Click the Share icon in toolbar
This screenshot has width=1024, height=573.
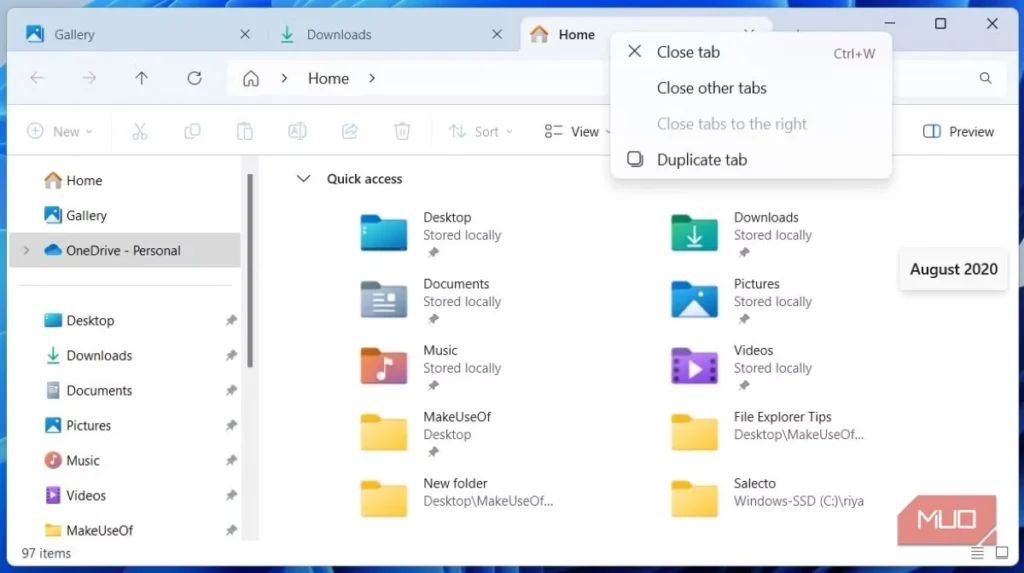point(350,131)
